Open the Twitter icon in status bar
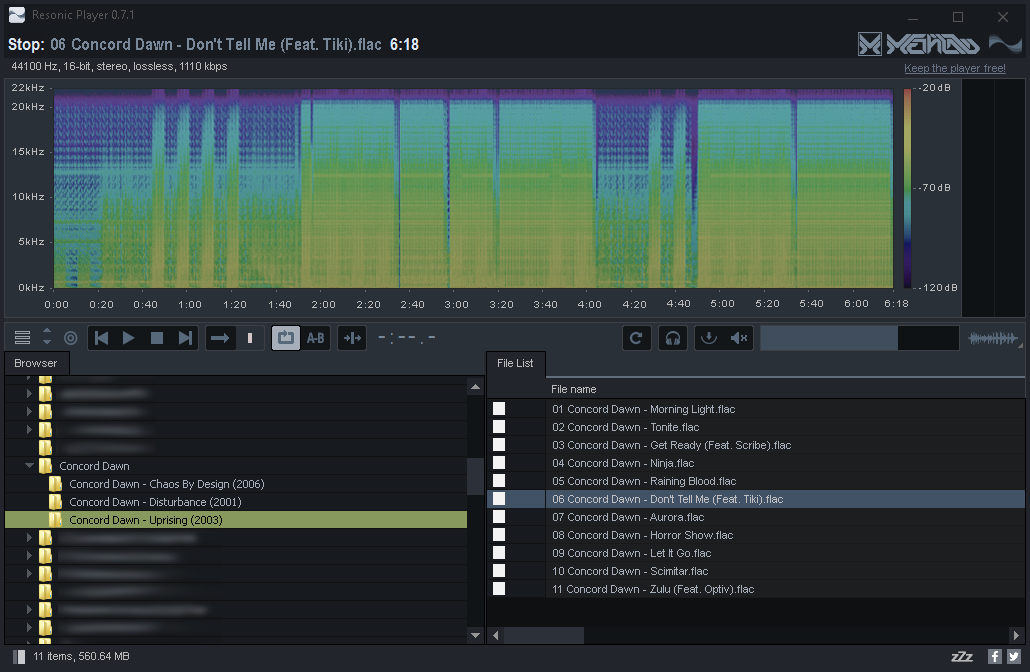 [1014, 656]
